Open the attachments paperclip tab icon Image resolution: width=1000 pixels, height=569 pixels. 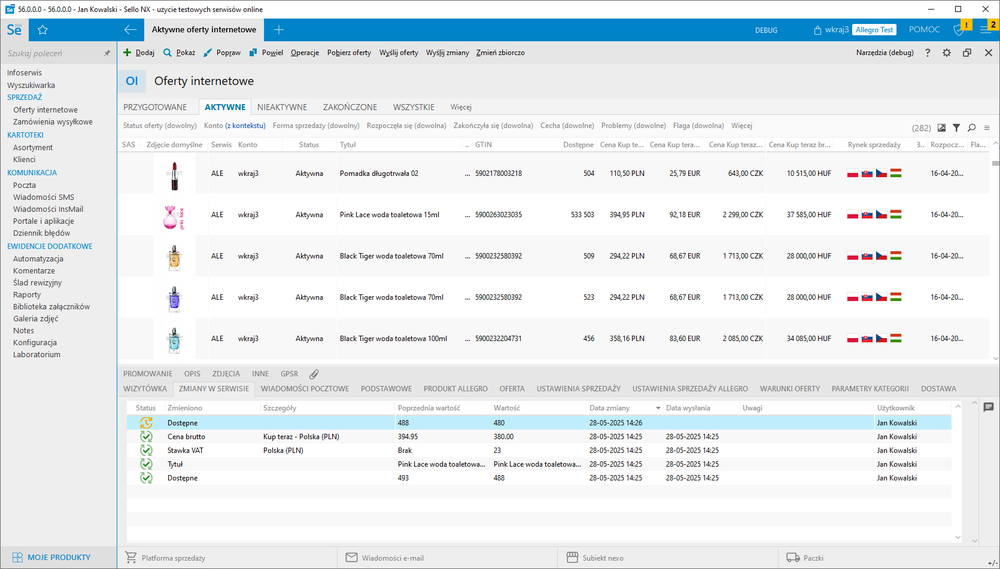click(314, 373)
